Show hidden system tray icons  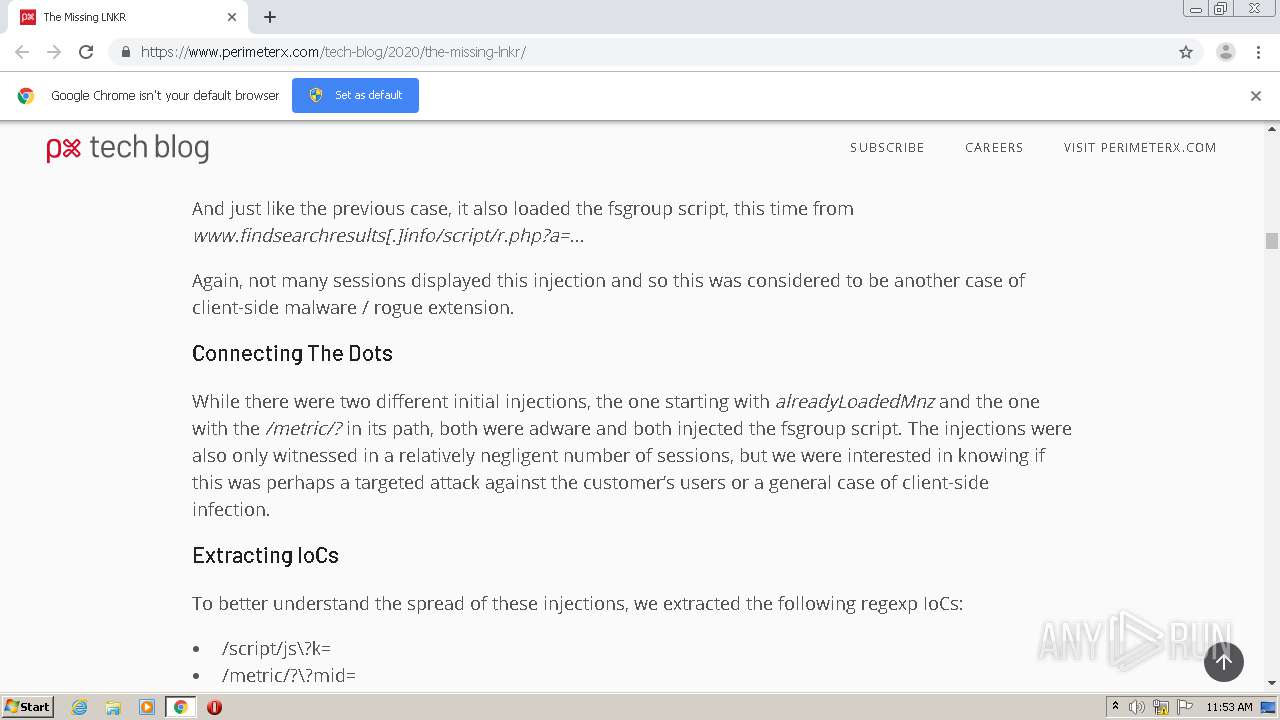(x=1116, y=707)
